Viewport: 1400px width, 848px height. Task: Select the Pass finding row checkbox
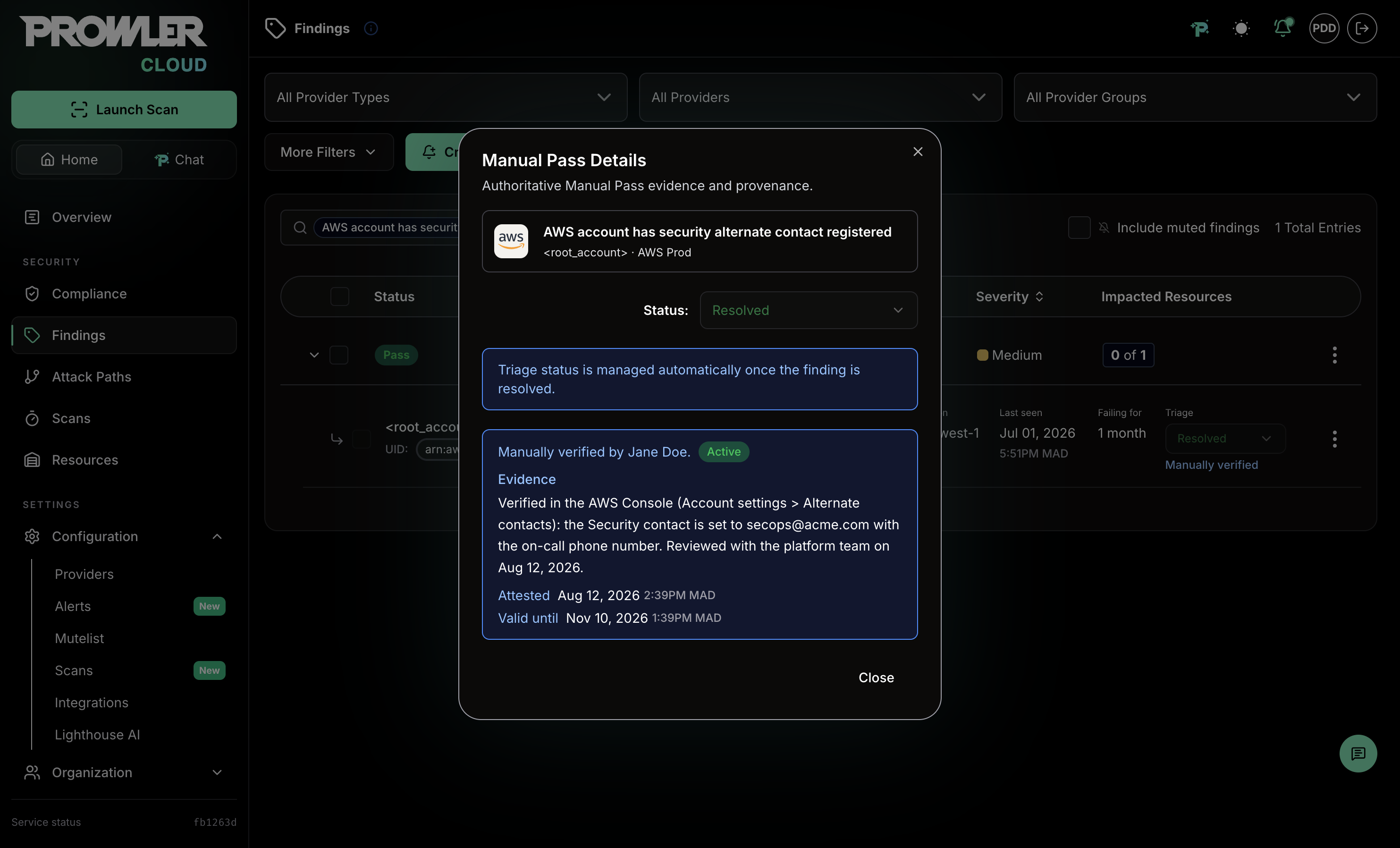[x=338, y=355]
